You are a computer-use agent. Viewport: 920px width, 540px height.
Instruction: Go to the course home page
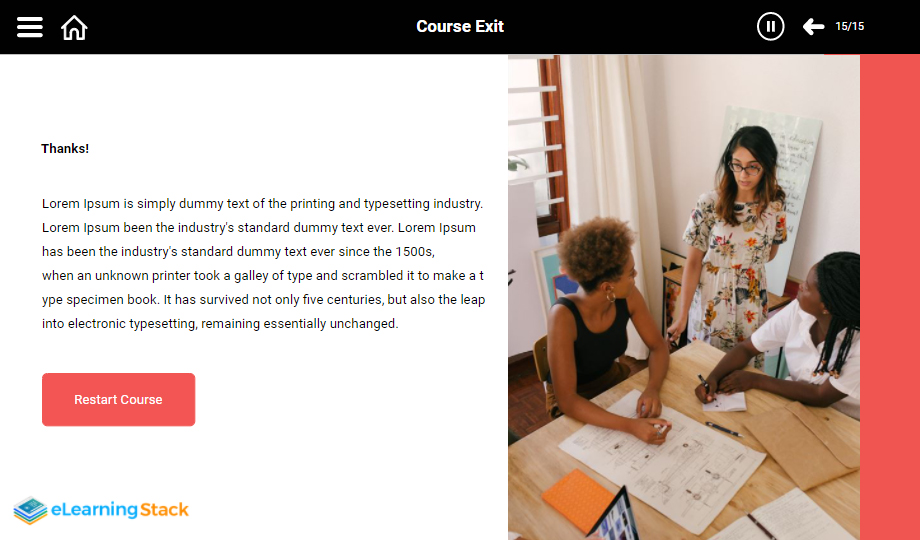(74, 27)
